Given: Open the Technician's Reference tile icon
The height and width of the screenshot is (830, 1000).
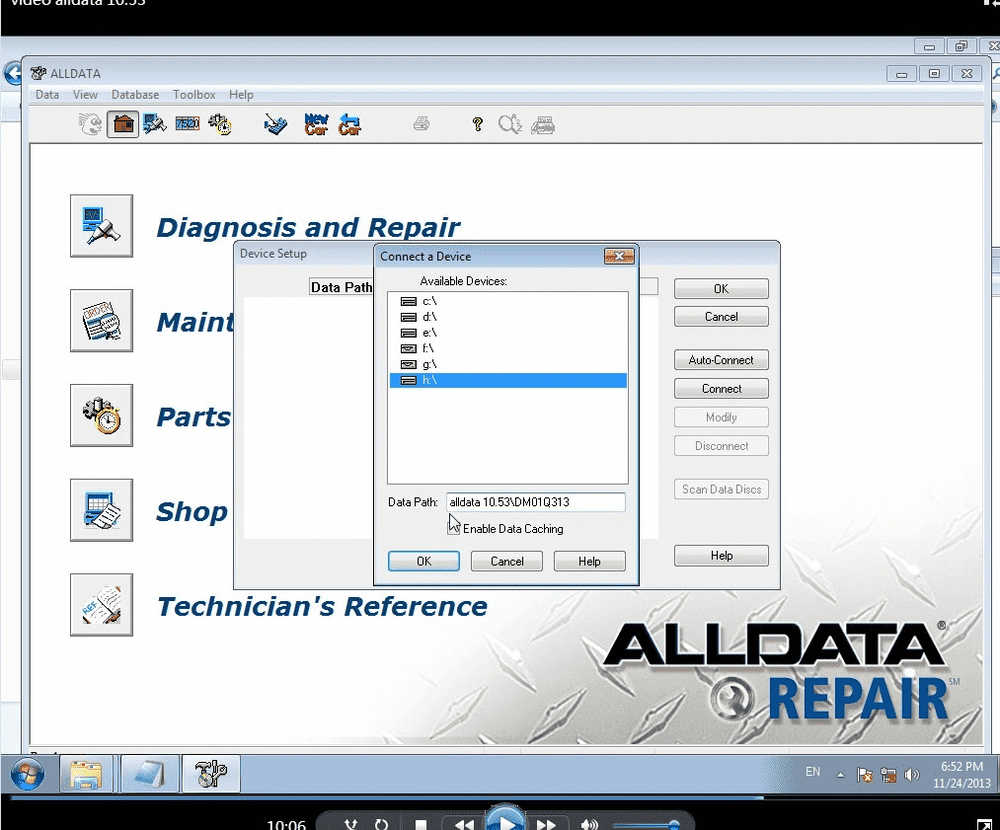Looking at the screenshot, I should click(101, 605).
